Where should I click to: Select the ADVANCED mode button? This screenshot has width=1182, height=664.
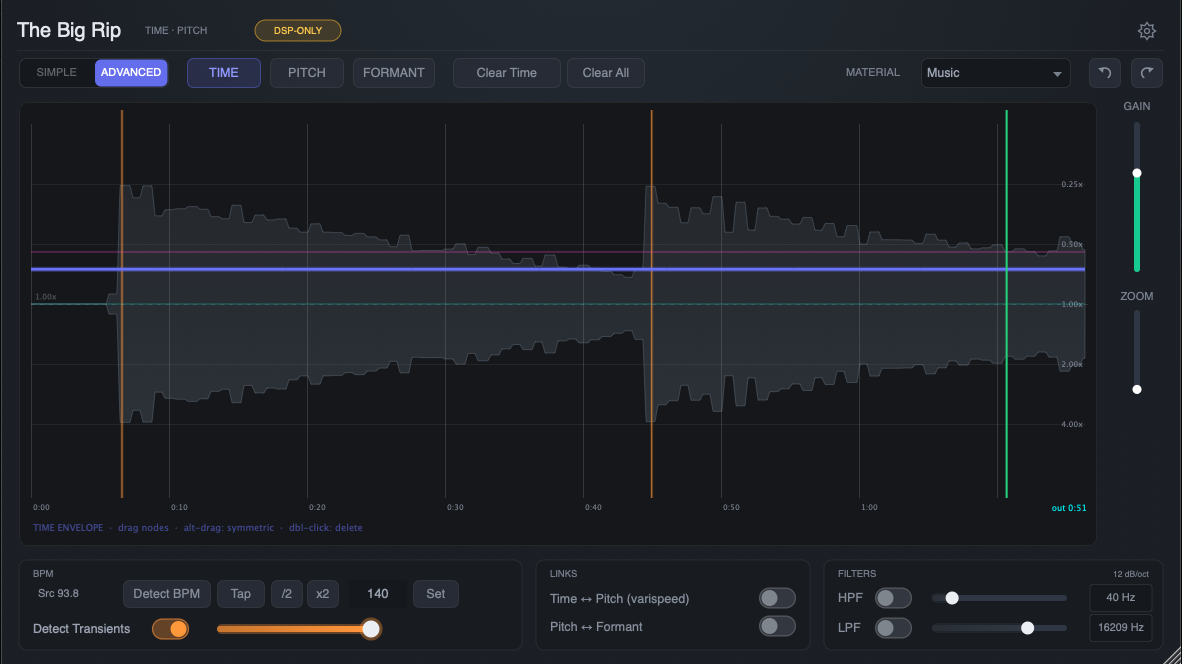pos(131,72)
